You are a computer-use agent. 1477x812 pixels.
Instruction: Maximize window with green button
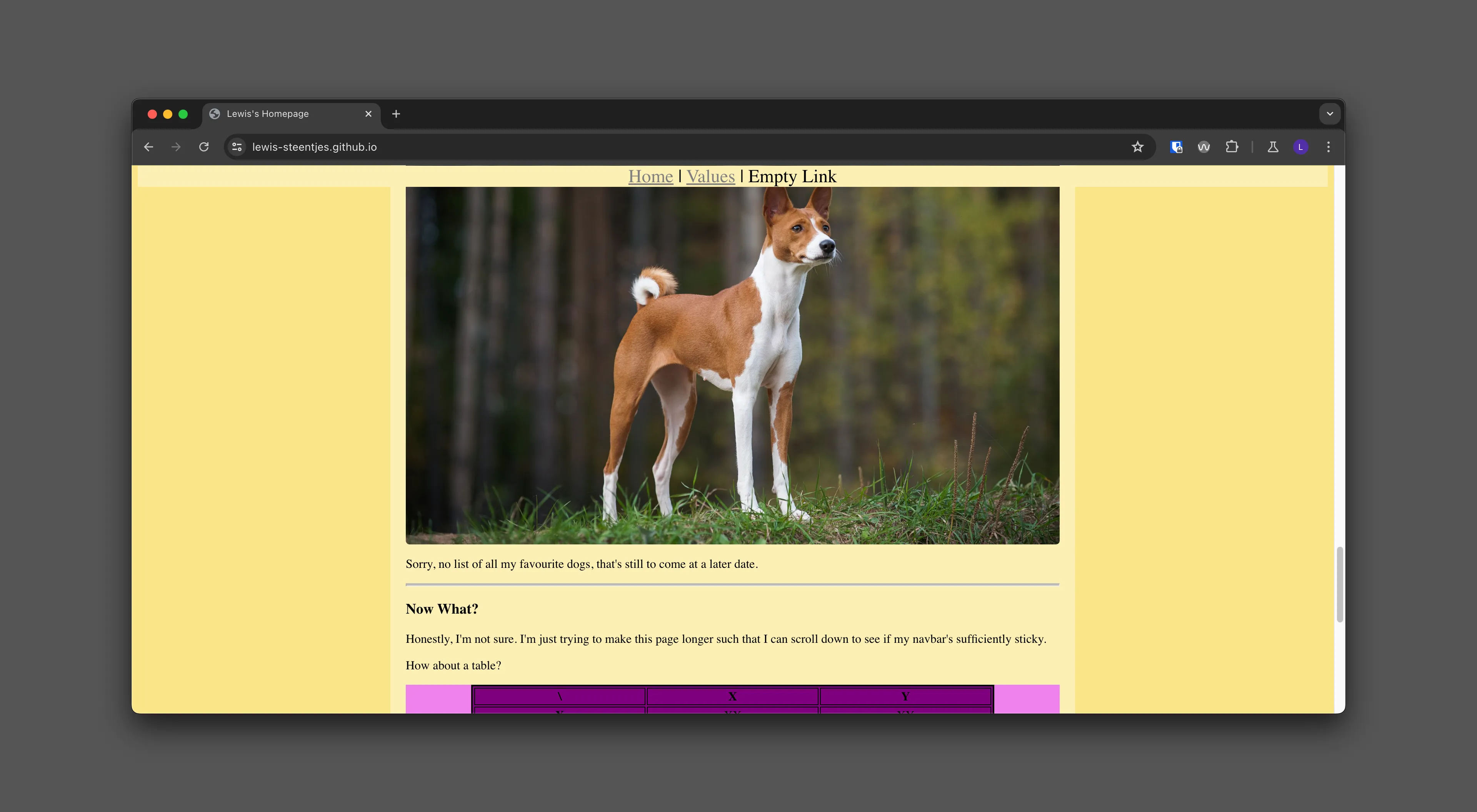(183, 114)
